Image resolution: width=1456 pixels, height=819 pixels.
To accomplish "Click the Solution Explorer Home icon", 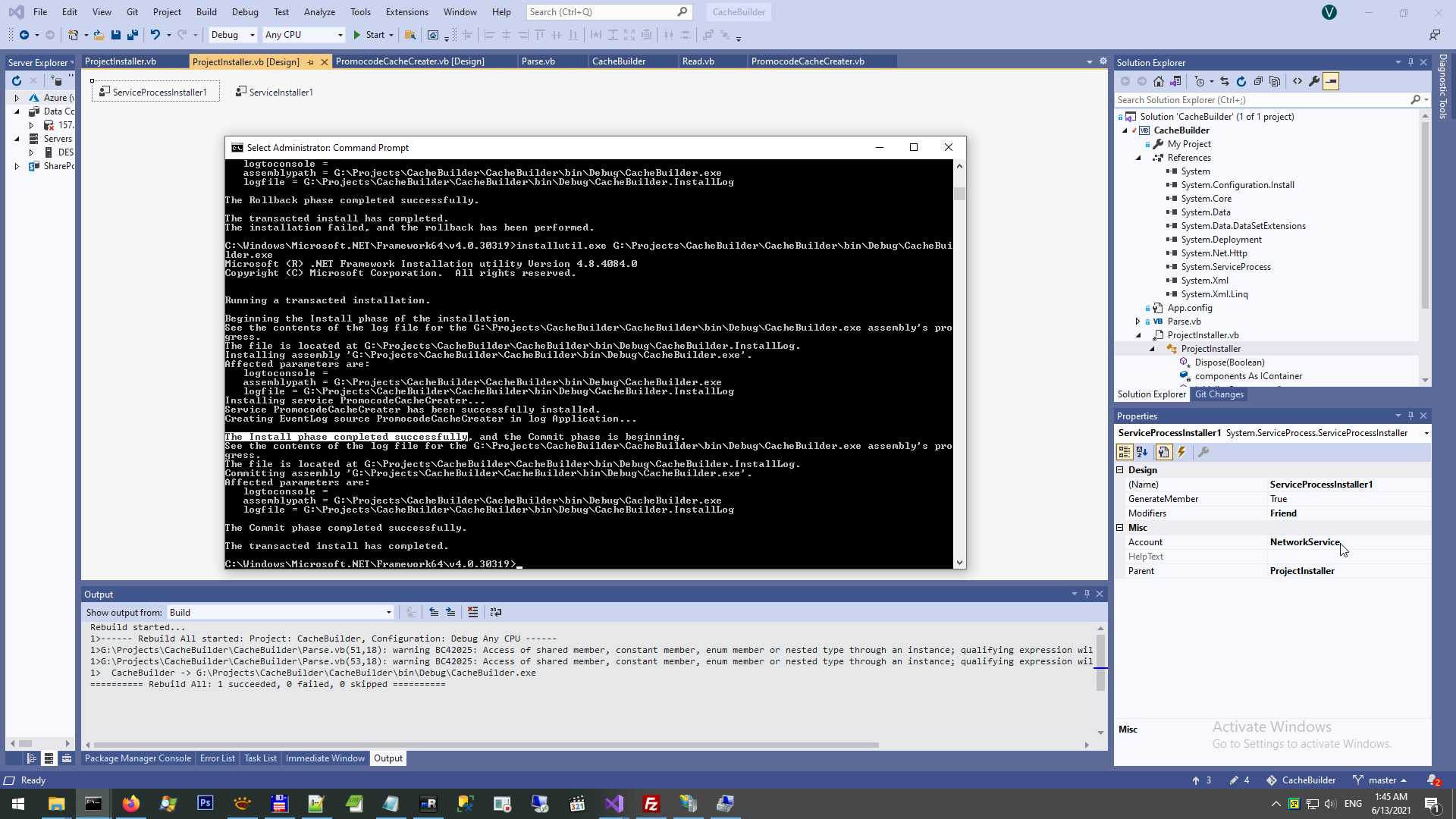I will [1158, 81].
